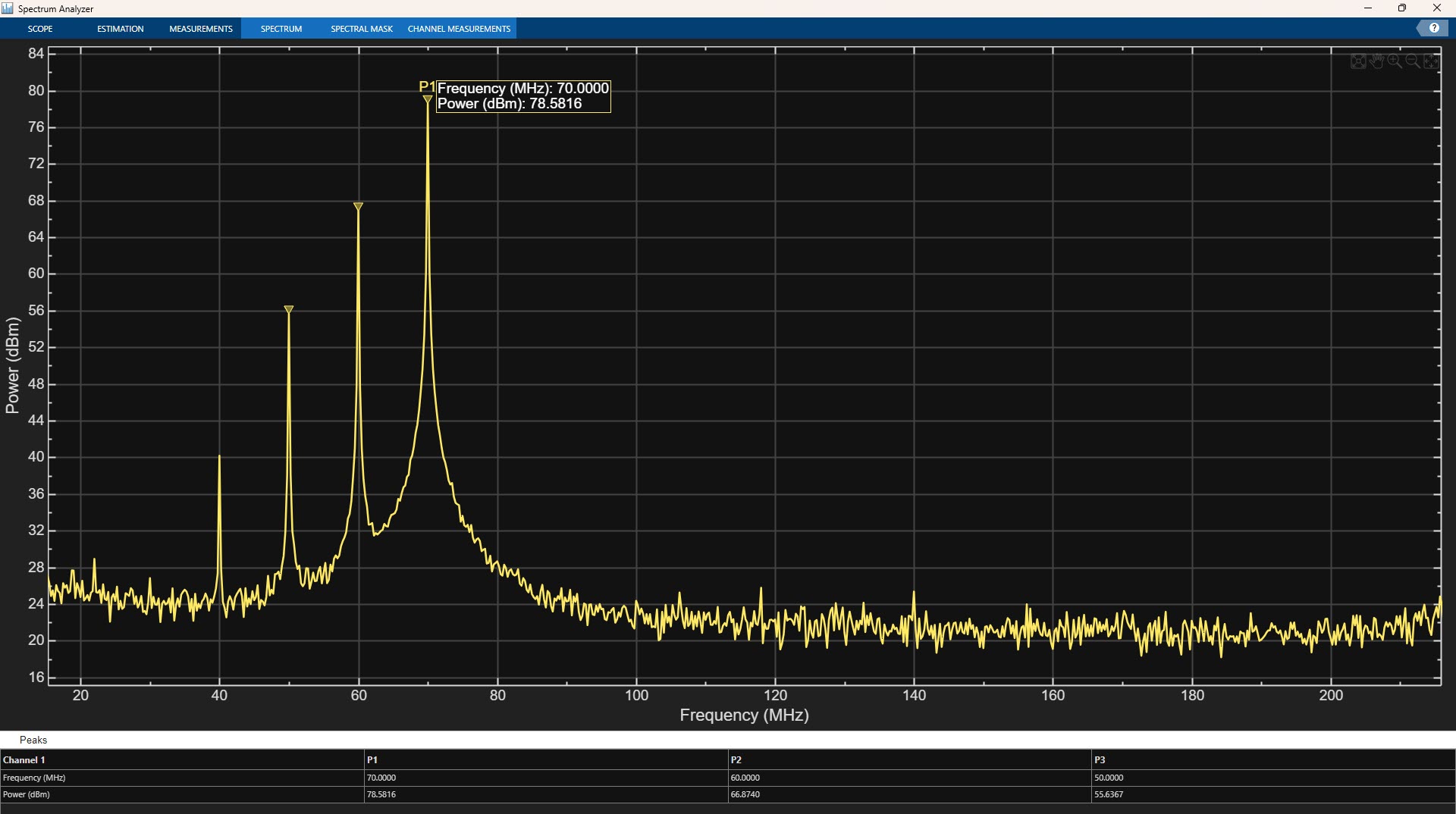Click the Peaks panel header
Viewport: 1456px width, 814px height.
33,740
